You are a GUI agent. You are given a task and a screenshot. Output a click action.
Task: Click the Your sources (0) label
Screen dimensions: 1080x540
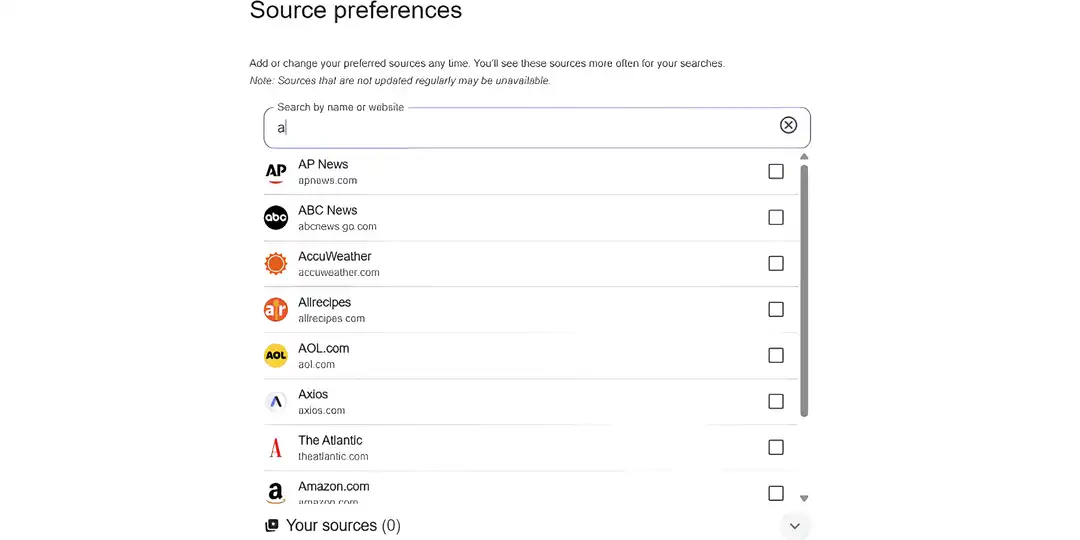(x=343, y=526)
